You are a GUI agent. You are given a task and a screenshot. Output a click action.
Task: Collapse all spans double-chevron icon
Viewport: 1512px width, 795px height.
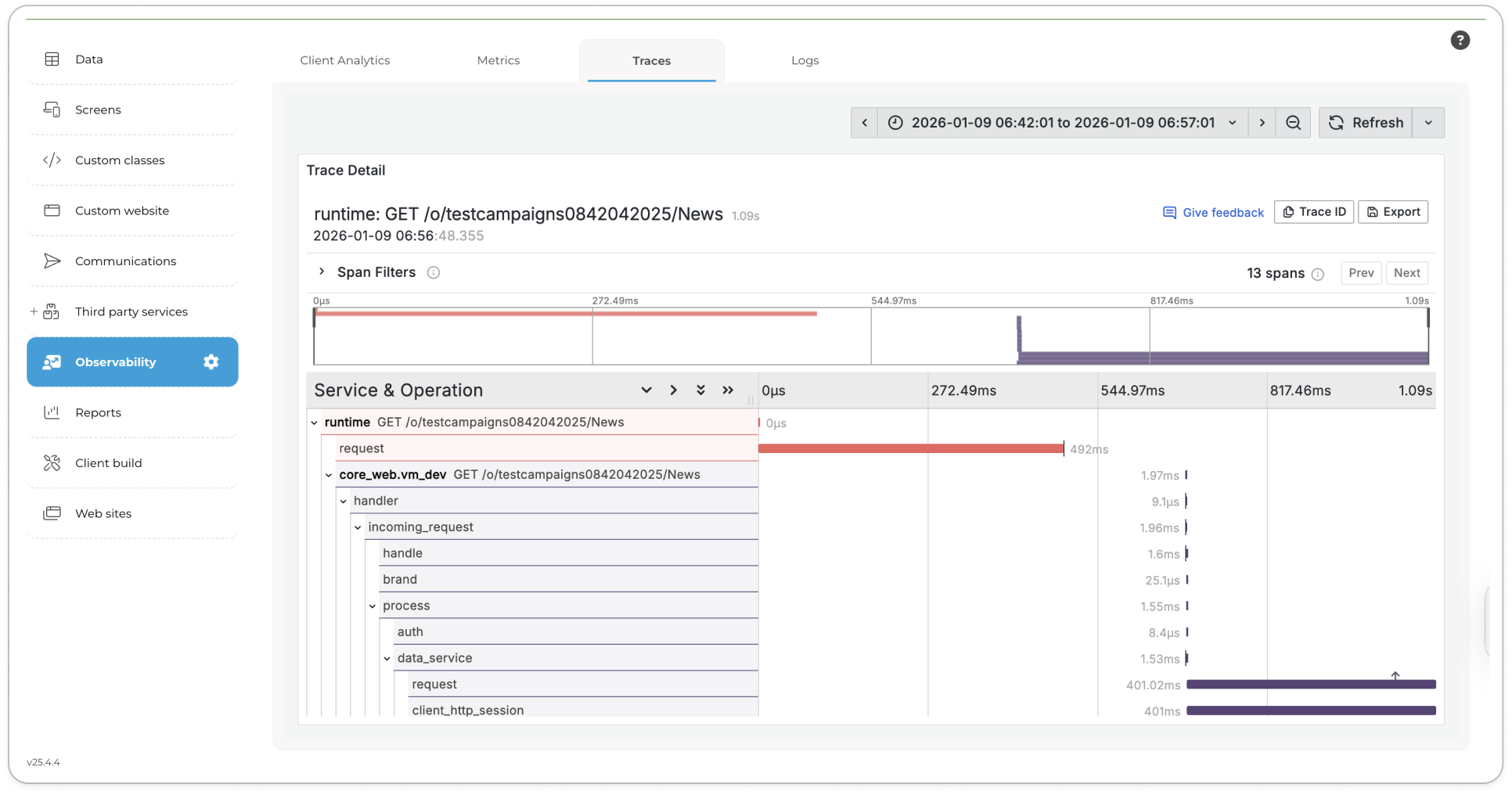[x=700, y=390]
